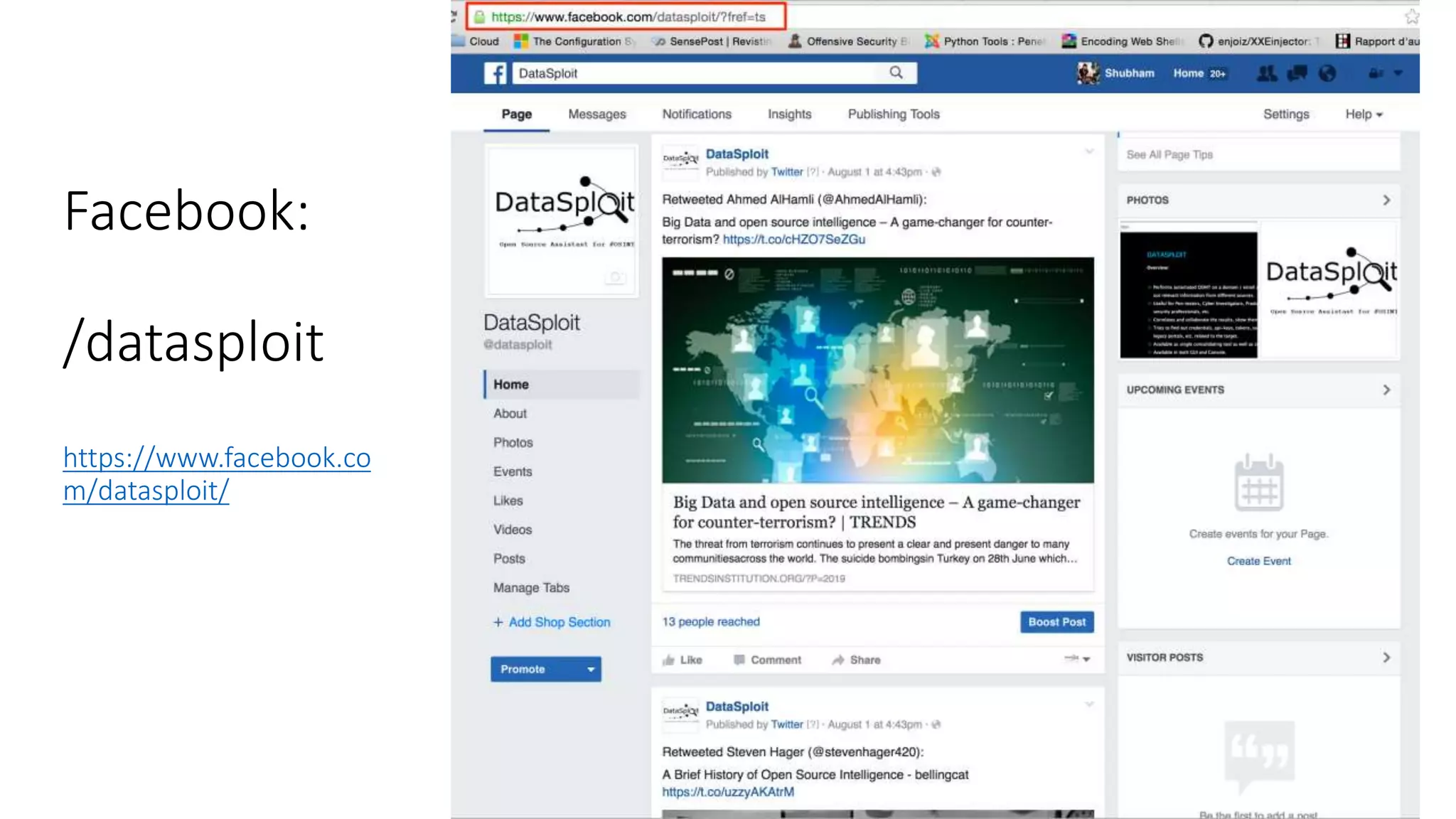This screenshot has height=819, width=1456.
Task: Open the Help dropdown menu
Action: [x=1364, y=114]
